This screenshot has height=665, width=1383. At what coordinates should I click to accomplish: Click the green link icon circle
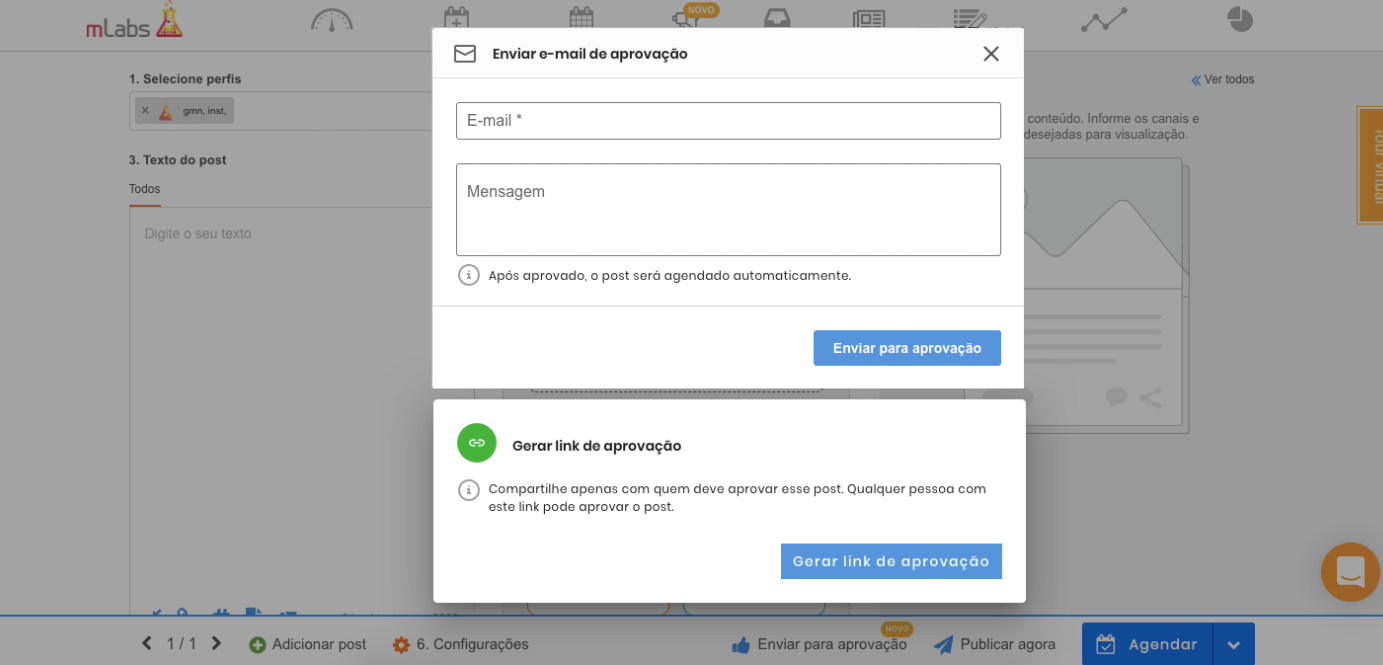click(x=477, y=443)
